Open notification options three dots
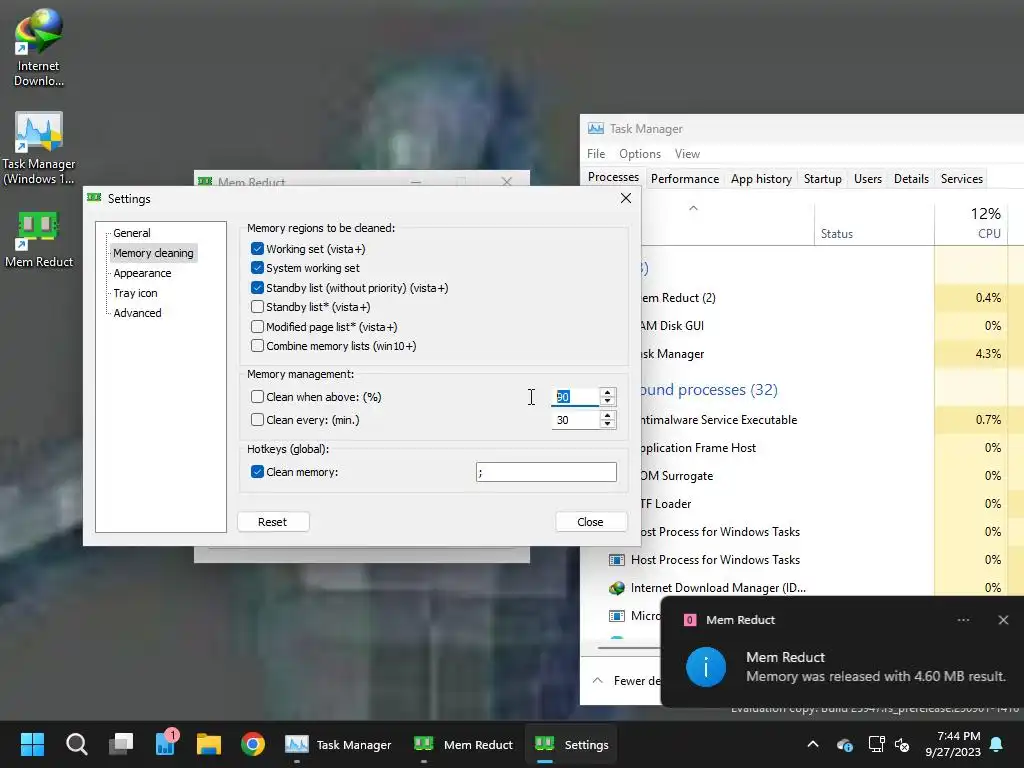Screen dimensions: 1024x768 point(963,620)
